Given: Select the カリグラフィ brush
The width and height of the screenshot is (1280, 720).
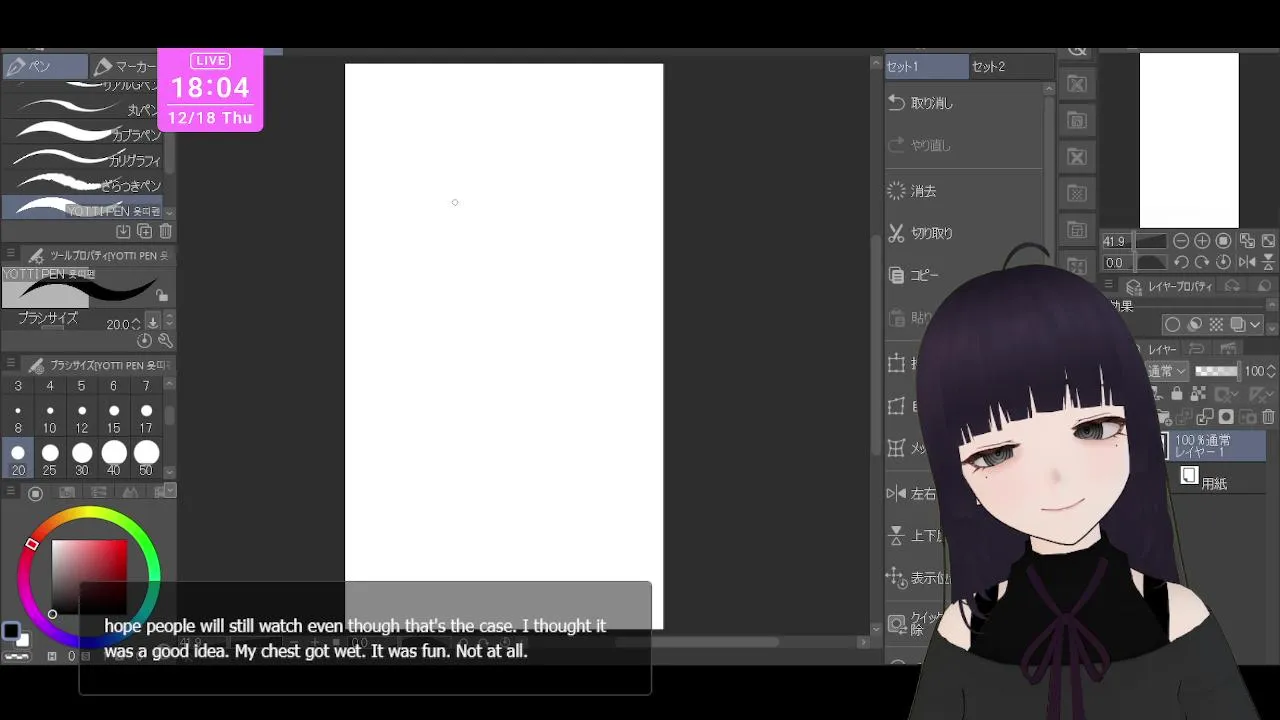Looking at the screenshot, I should [x=82, y=159].
